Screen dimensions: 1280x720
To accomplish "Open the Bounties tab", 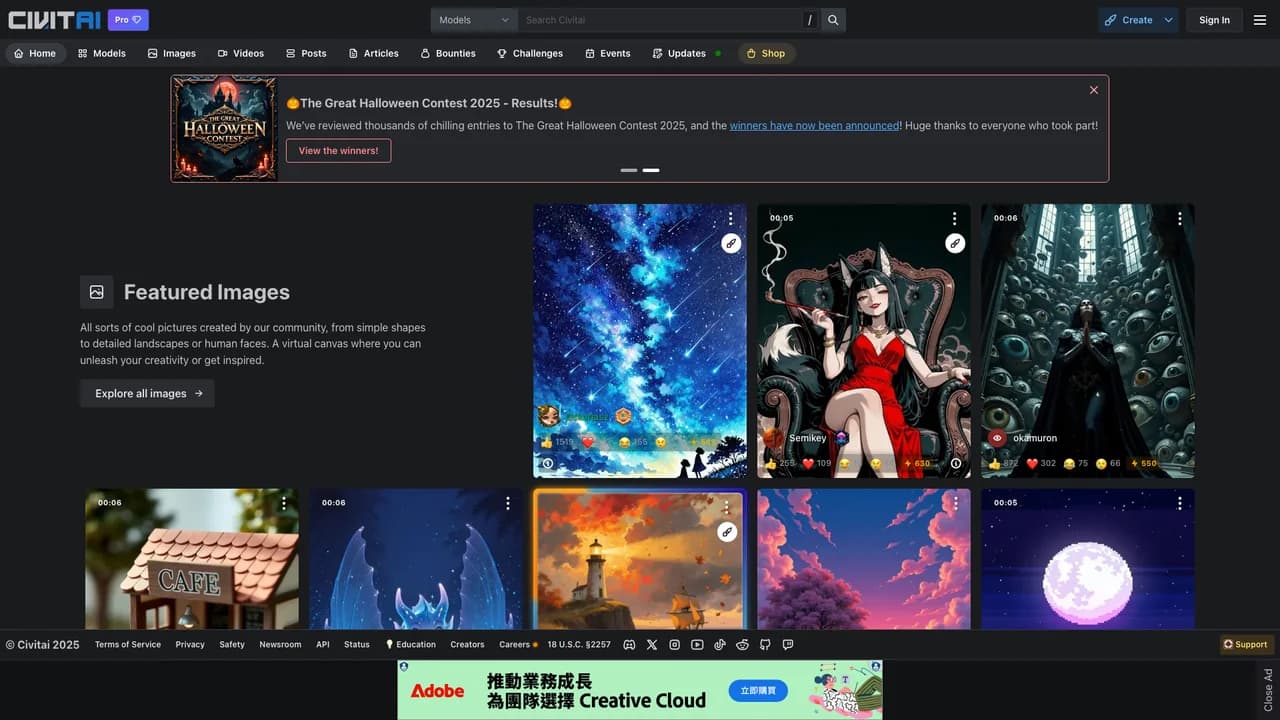I will click(x=448, y=53).
